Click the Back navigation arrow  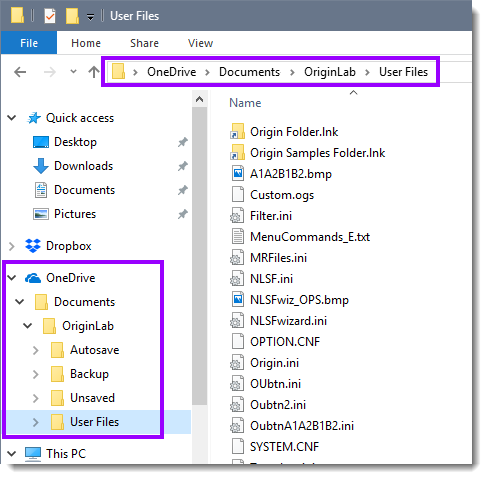click(x=20, y=72)
